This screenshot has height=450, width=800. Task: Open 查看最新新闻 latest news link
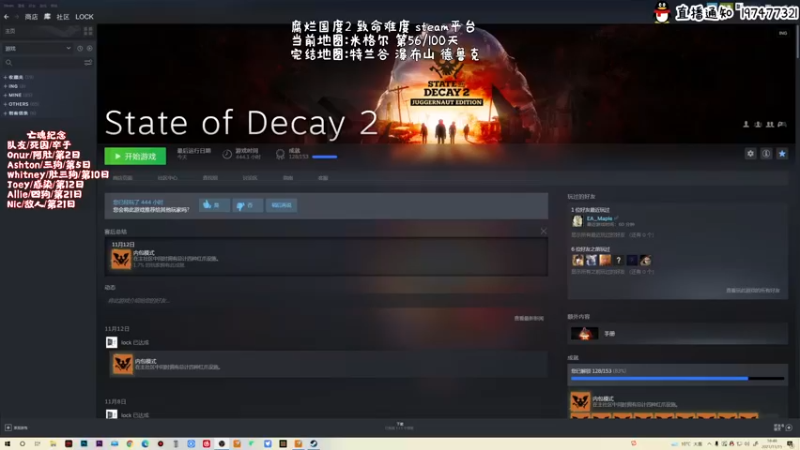pos(529,318)
